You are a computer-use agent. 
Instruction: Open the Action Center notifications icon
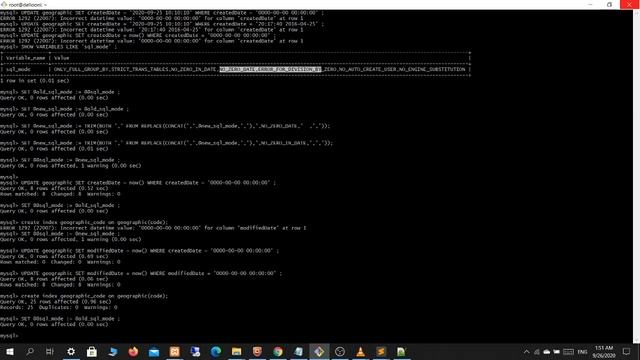click(x=627, y=351)
